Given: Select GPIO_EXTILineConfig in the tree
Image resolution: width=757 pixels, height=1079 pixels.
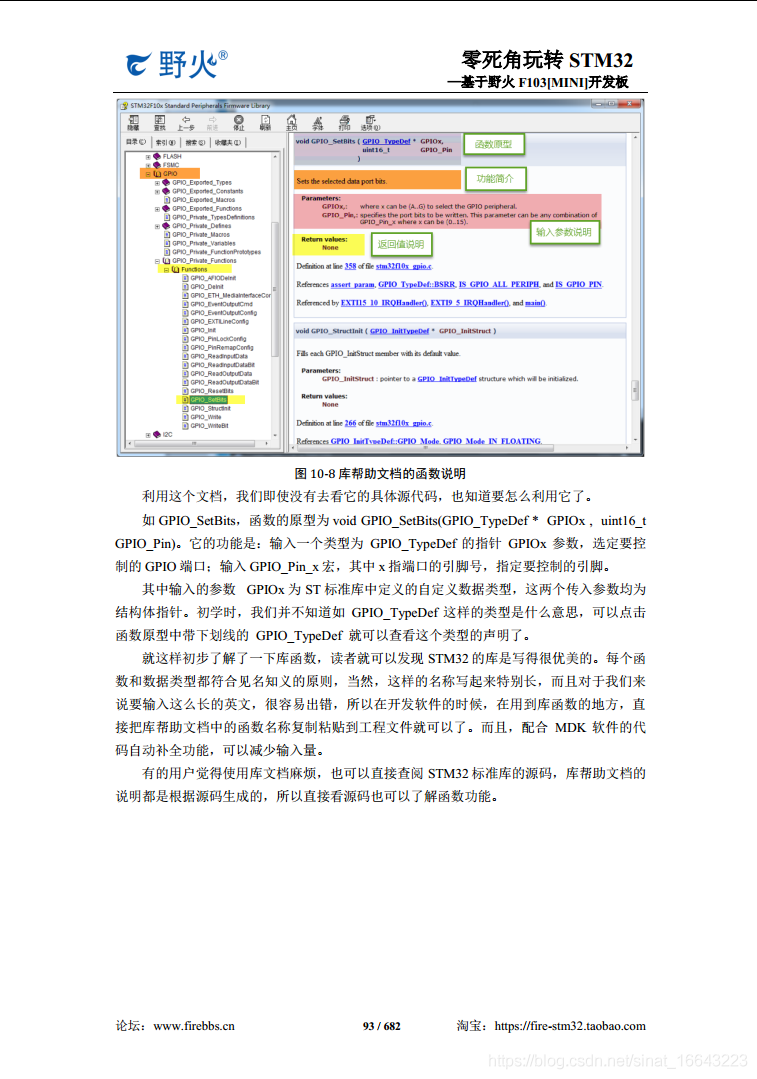Looking at the screenshot, I should click(x=220, y=321).
